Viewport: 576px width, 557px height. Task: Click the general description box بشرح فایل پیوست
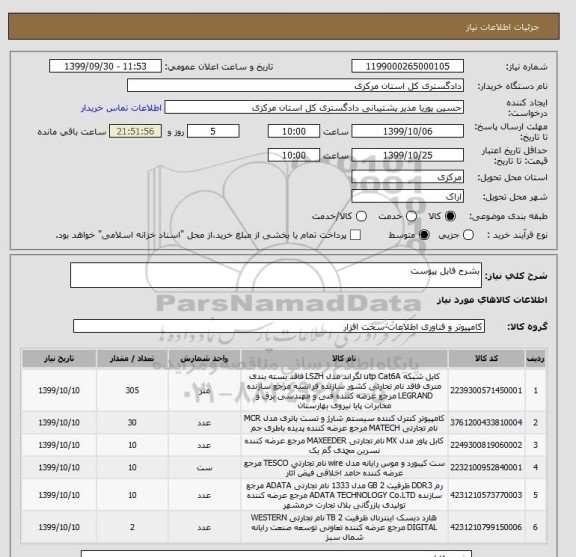point(276,275)
